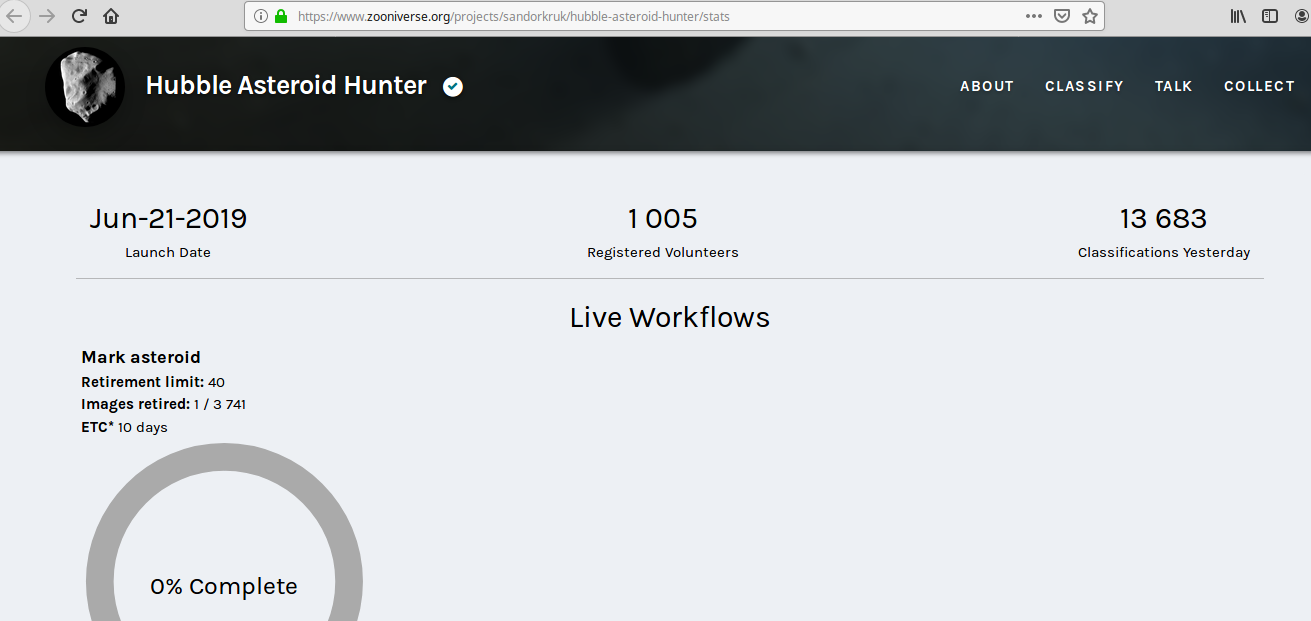Bookmark this page with the star icon
This screenshot has height=621, width=1311.
[x=1090, y=16]
